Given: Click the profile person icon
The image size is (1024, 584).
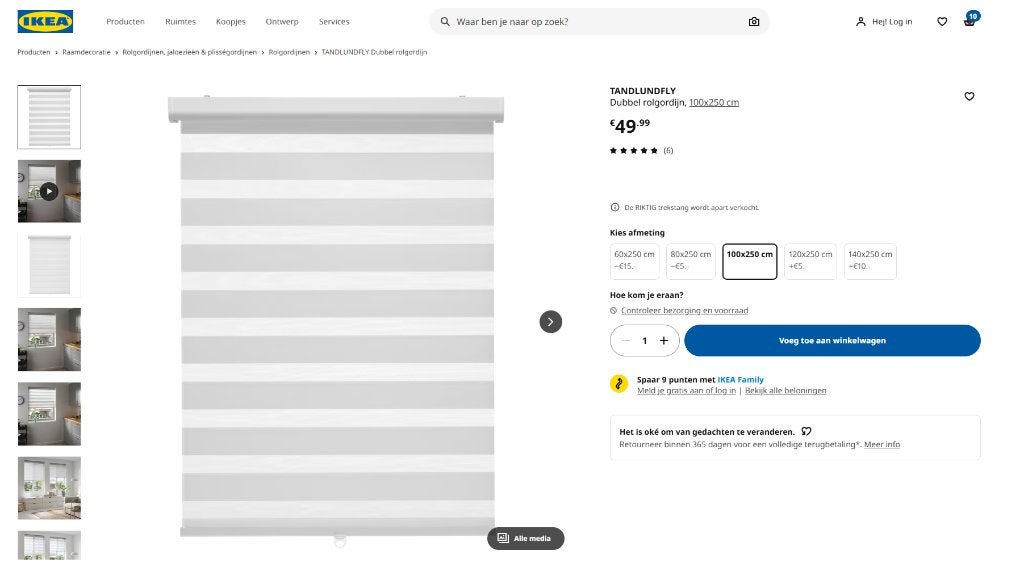Looking at the screenshot, I should pos(861,22).
